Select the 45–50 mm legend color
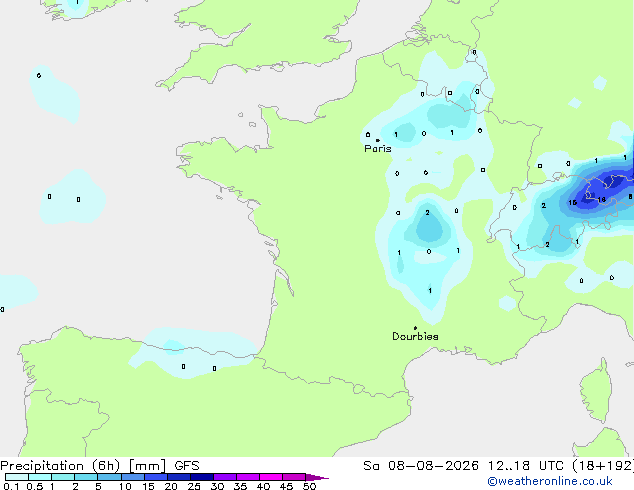 (294, 477)
